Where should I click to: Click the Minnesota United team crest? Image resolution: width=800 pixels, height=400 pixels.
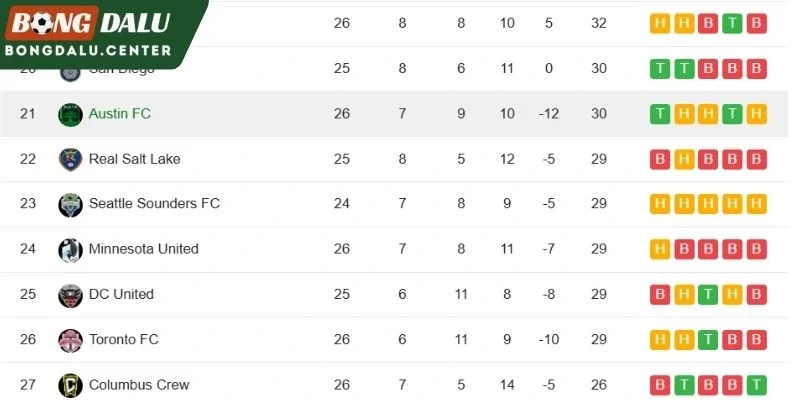tap(70, 250)
